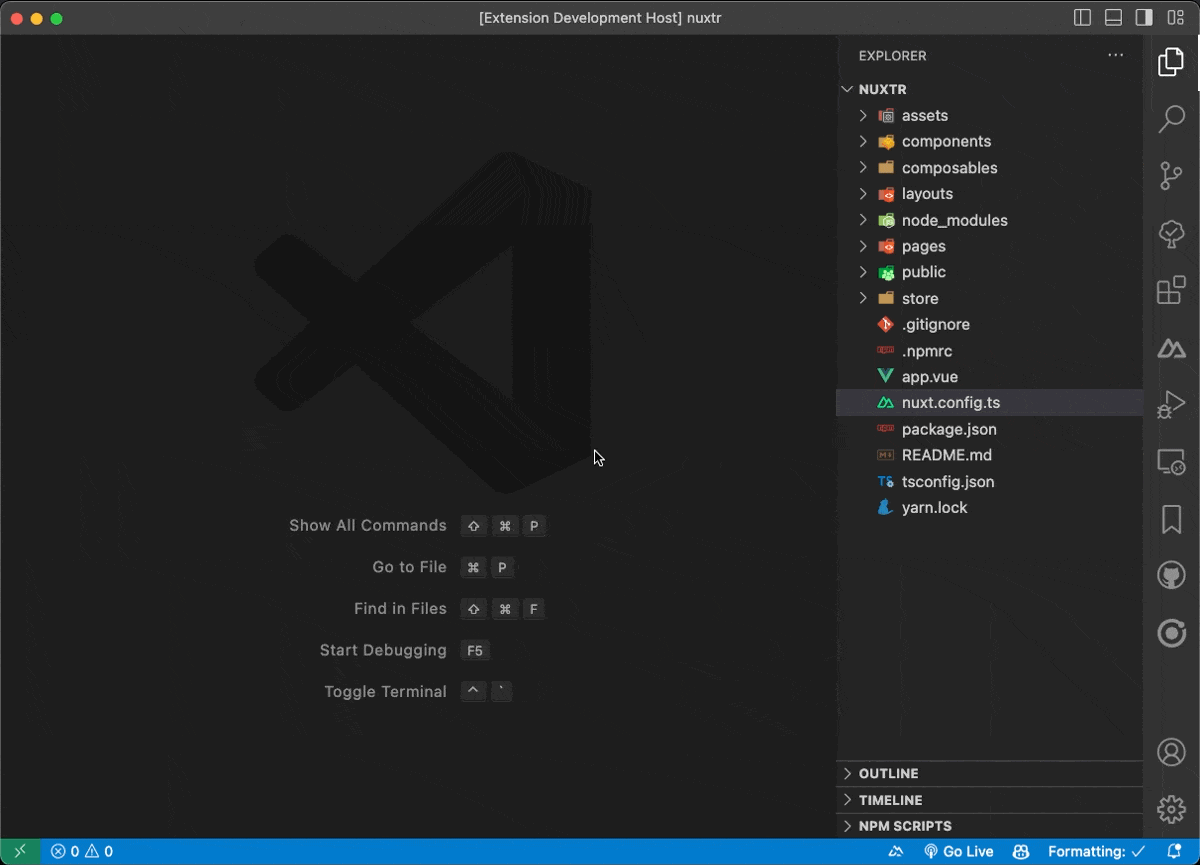Open the README.md file

[x=989, y=455]
